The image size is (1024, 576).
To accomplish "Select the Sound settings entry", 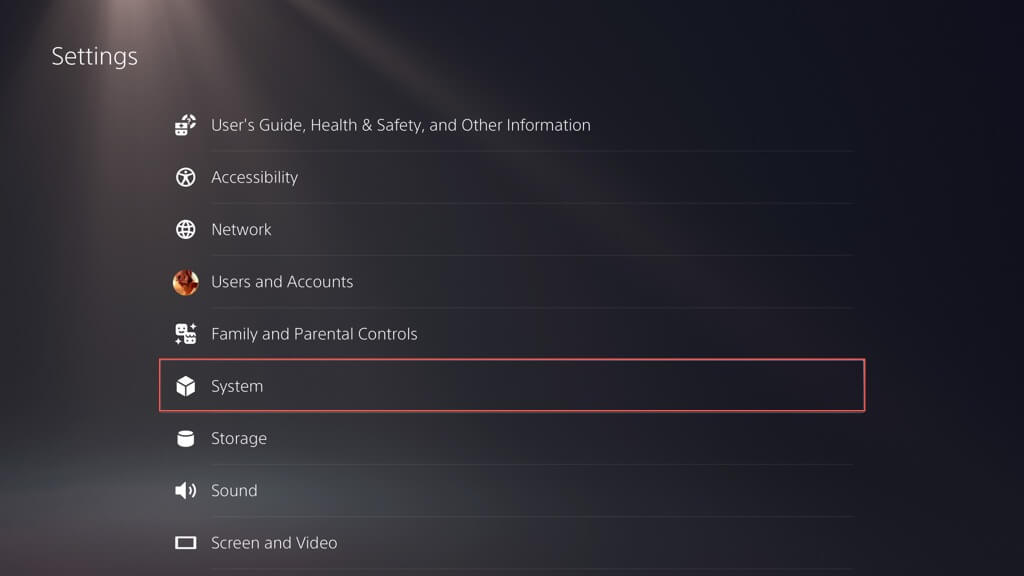I will coord(234,490).
